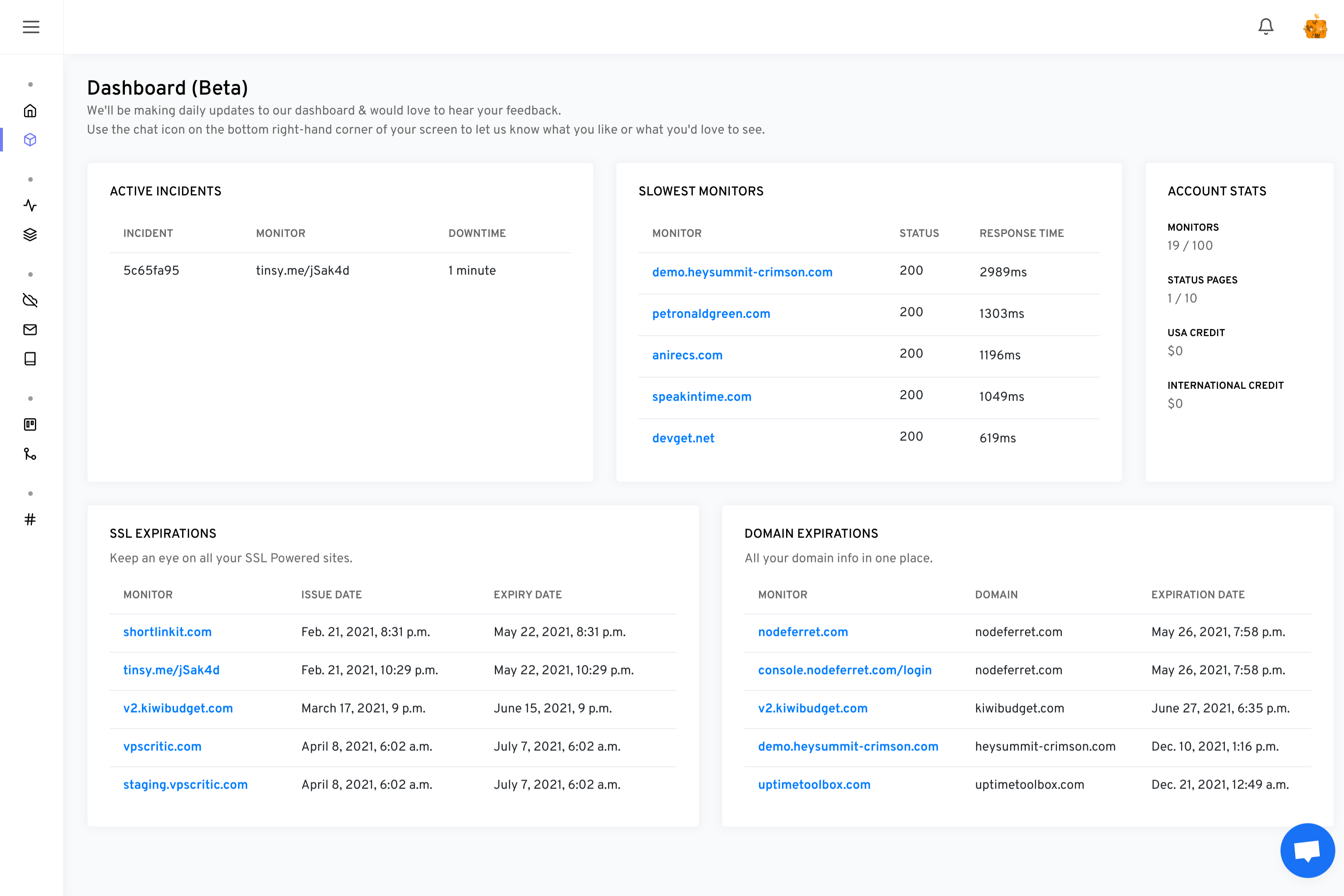Click the 5c65fa95 incident row
Image resolution: width=1344 pixels, height=896 pixels.
[151, 271]
